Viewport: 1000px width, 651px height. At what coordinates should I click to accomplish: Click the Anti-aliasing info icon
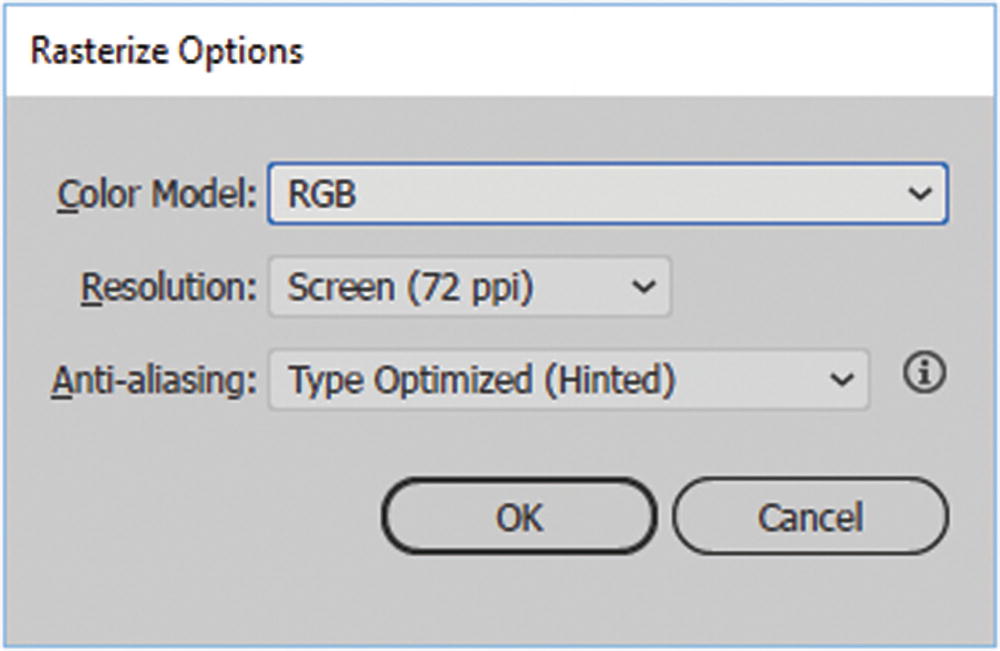[924, 374]
